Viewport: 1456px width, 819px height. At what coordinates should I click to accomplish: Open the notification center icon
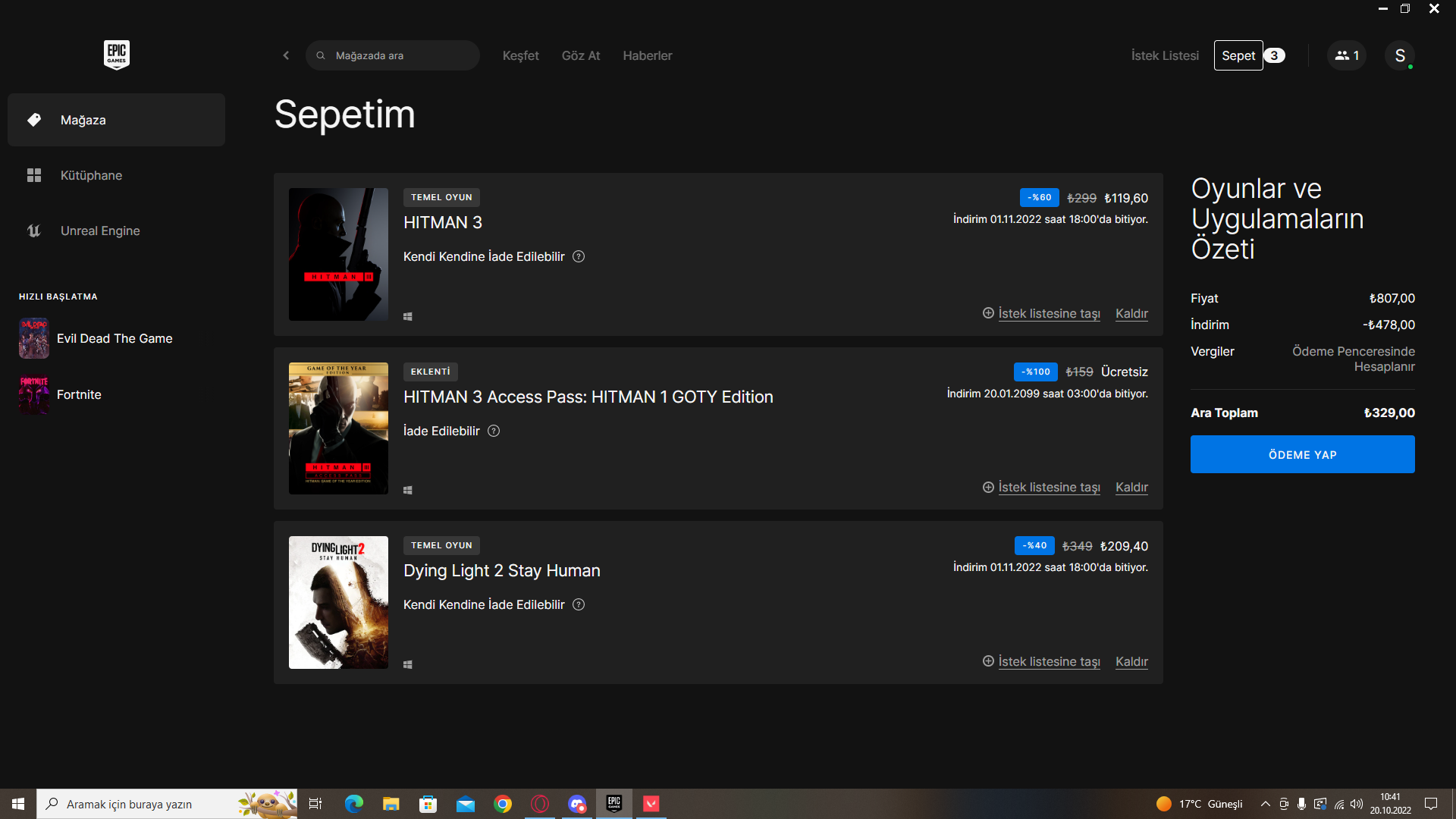tap(1431, 804)
